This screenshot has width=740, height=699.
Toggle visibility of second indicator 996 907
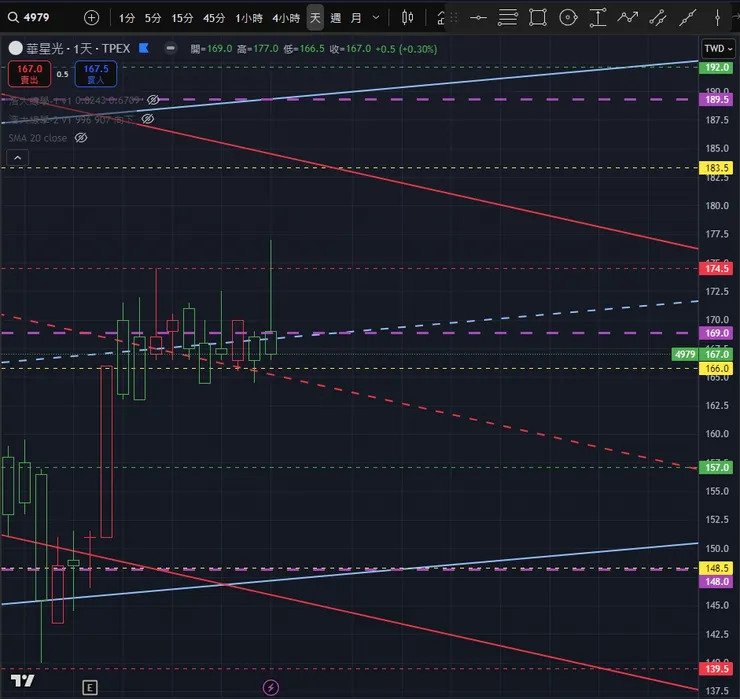148,119
